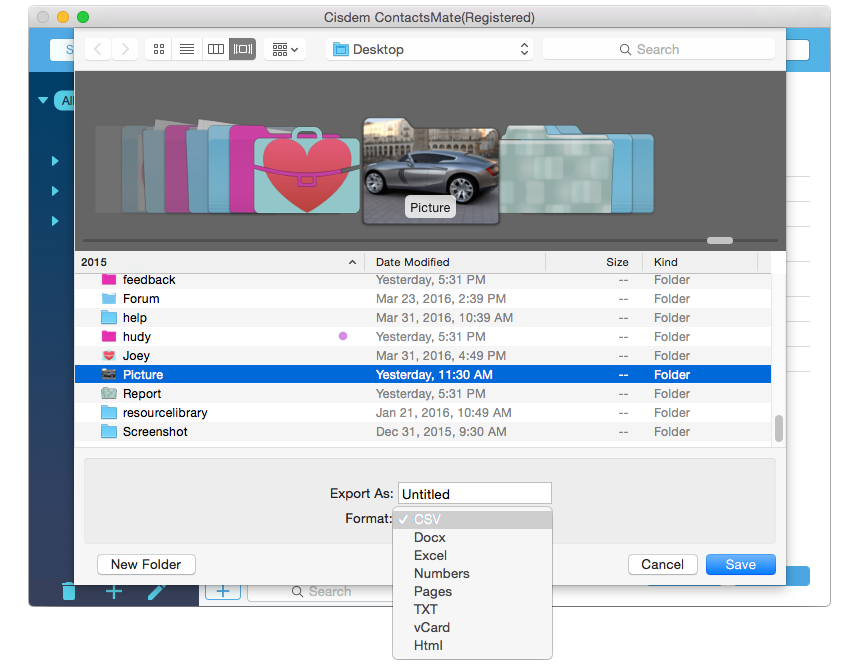Sort files by Size column
Screen dimensions: 857x670
[x=594, y=262]
